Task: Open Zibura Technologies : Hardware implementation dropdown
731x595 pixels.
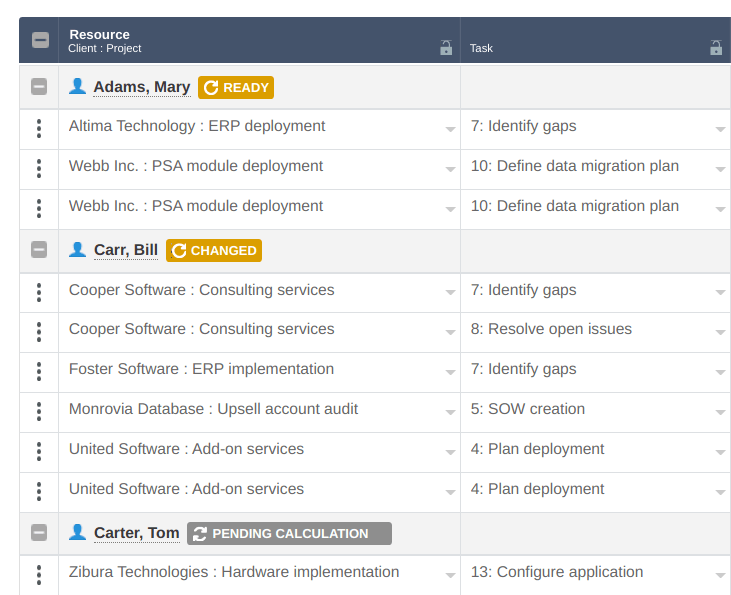Action: (450, 576)
